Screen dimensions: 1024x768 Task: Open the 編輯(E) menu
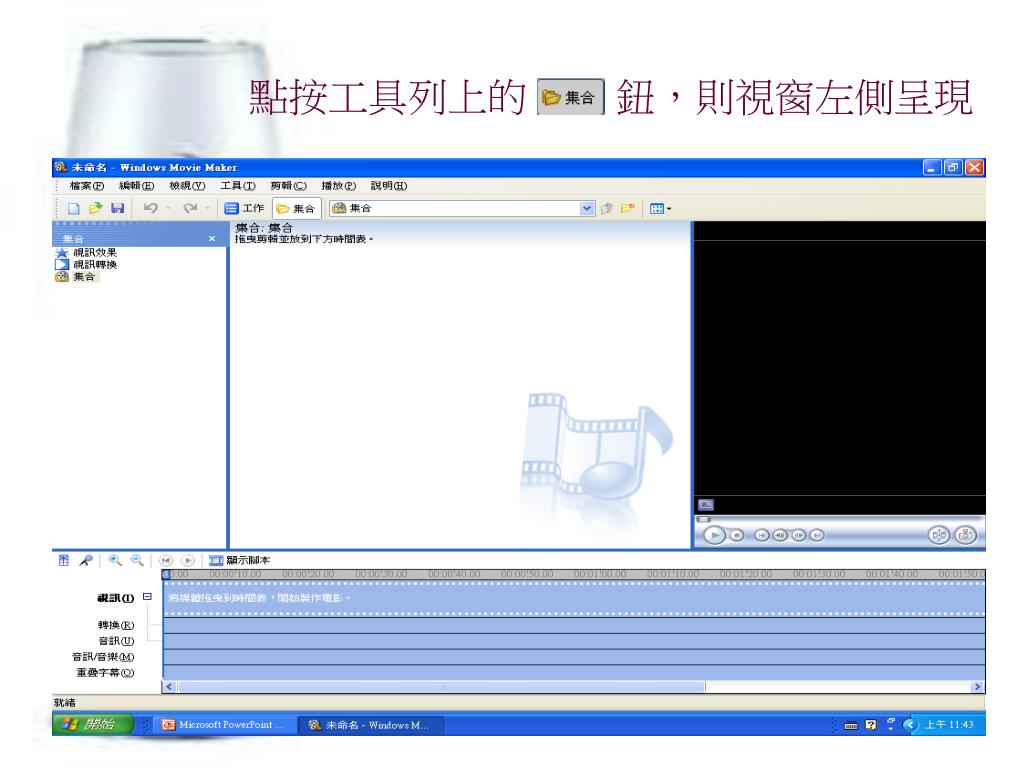tap(136, 186)
